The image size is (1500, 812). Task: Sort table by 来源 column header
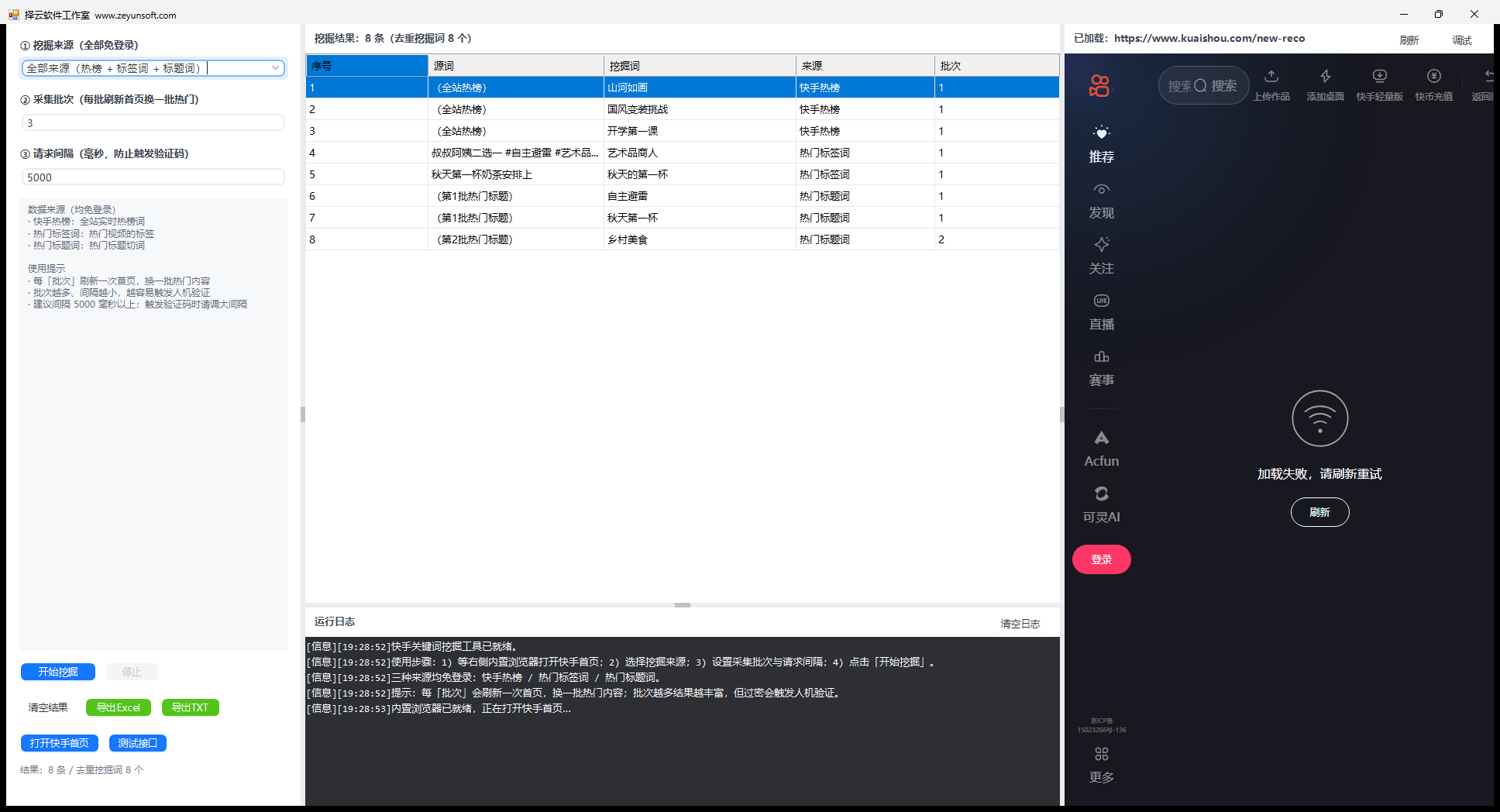(x=865, y=66)
